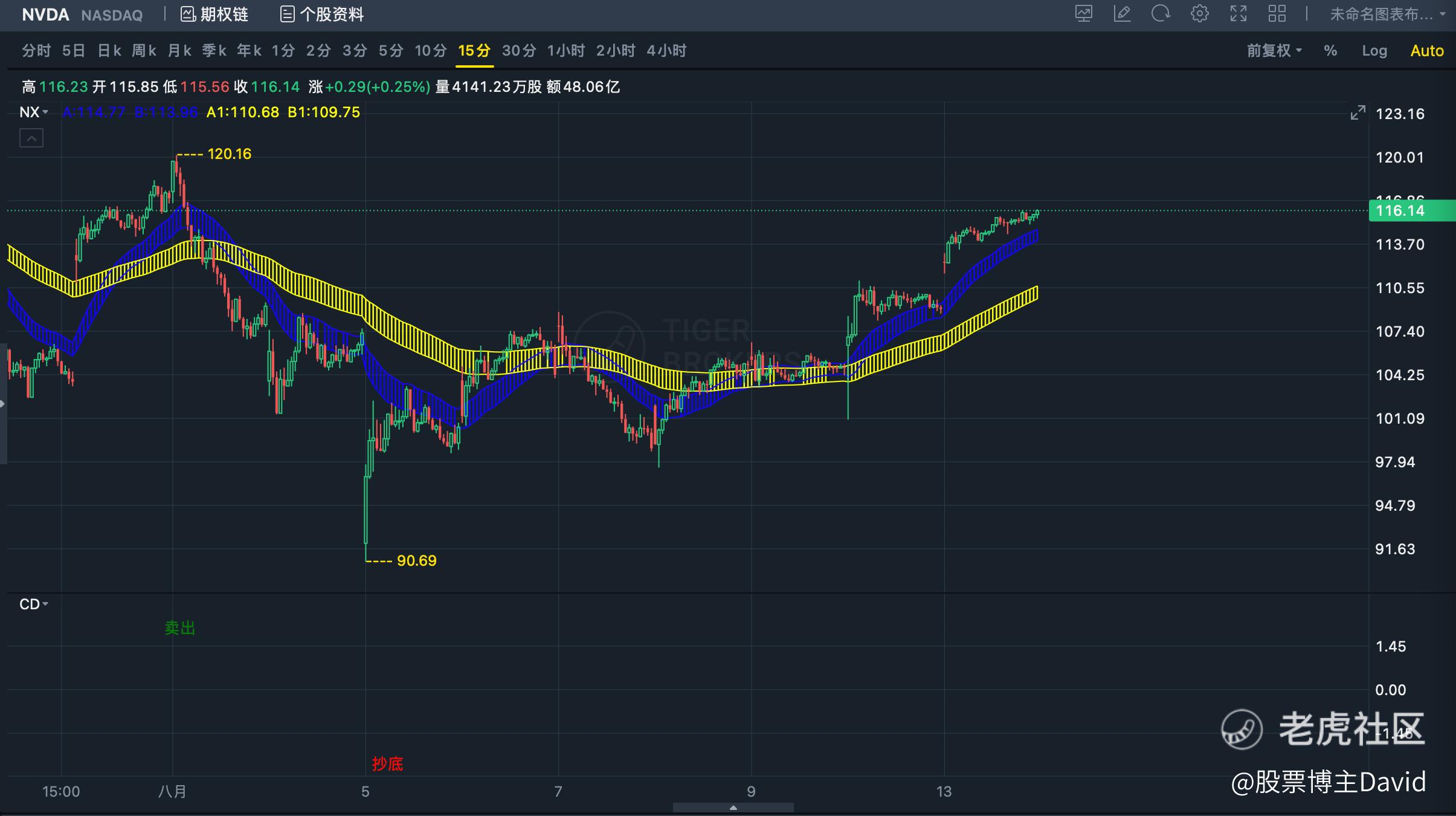Toggle Auto scale mode
1456x816 pixels.
(1426, 51)
